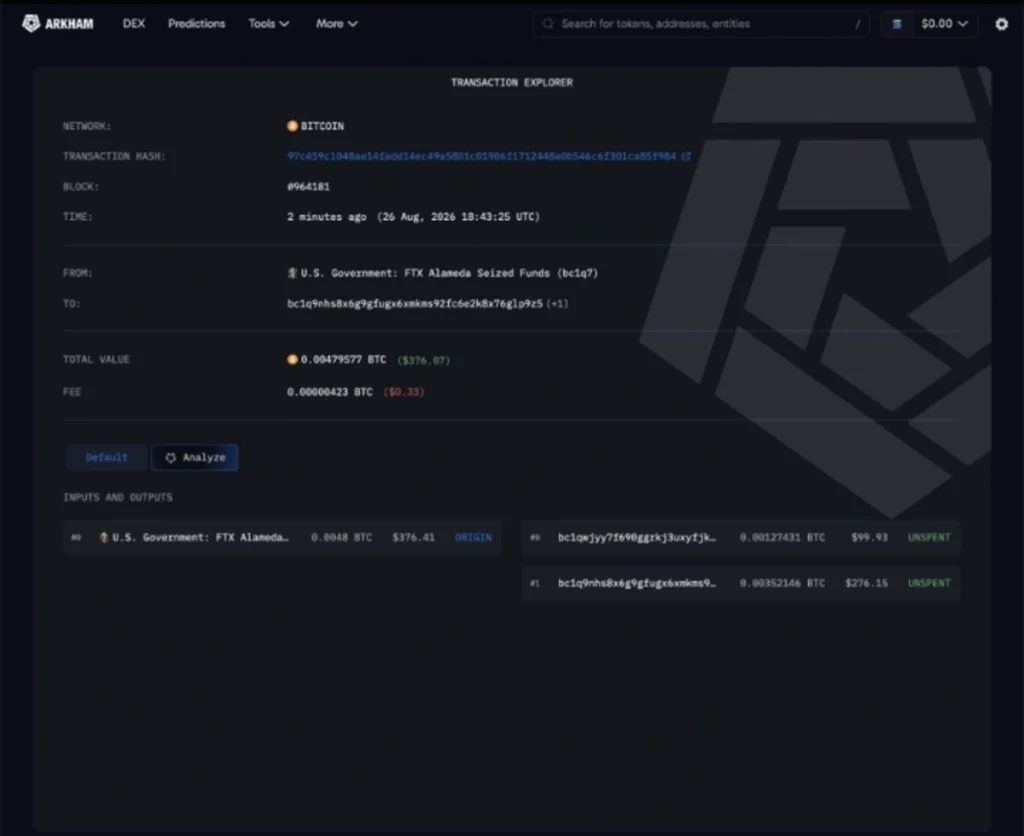The width and height of the screenshot is (1024, 836).
Task: Click the Analyze tab's icon
Action: [x=170, y=458]
